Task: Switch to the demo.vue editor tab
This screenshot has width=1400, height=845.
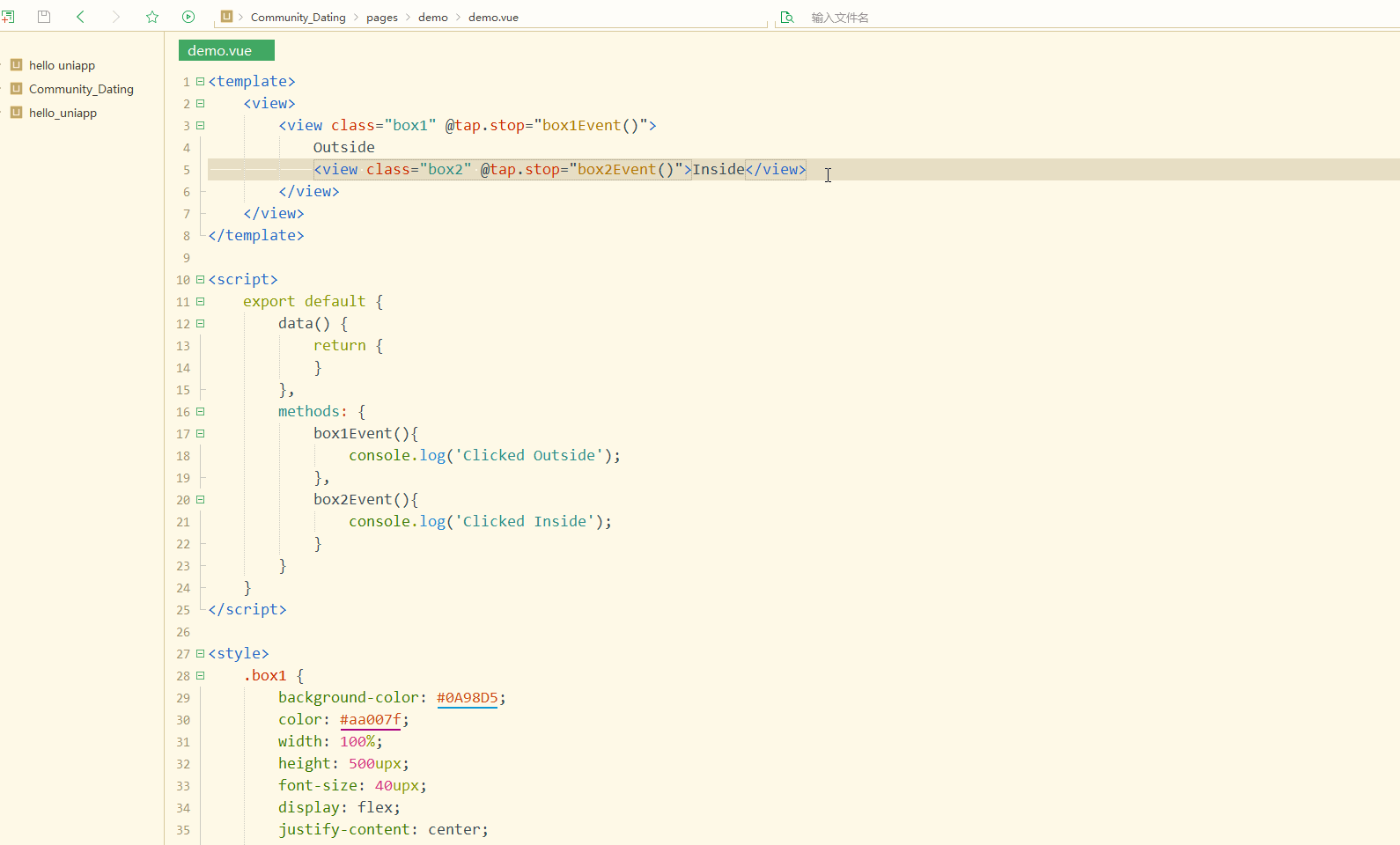Action: [226, 50]
